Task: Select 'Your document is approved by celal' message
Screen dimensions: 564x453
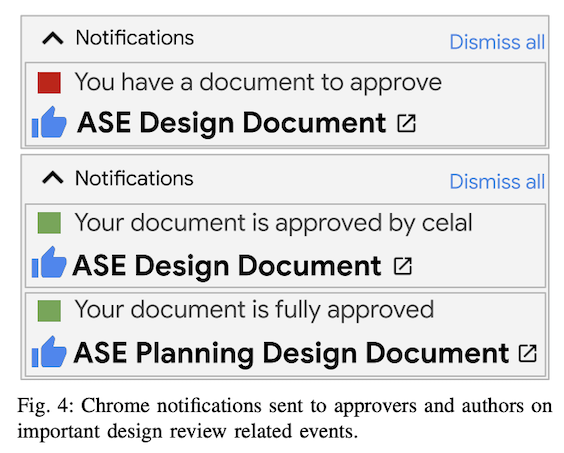Action: point(273,223)
